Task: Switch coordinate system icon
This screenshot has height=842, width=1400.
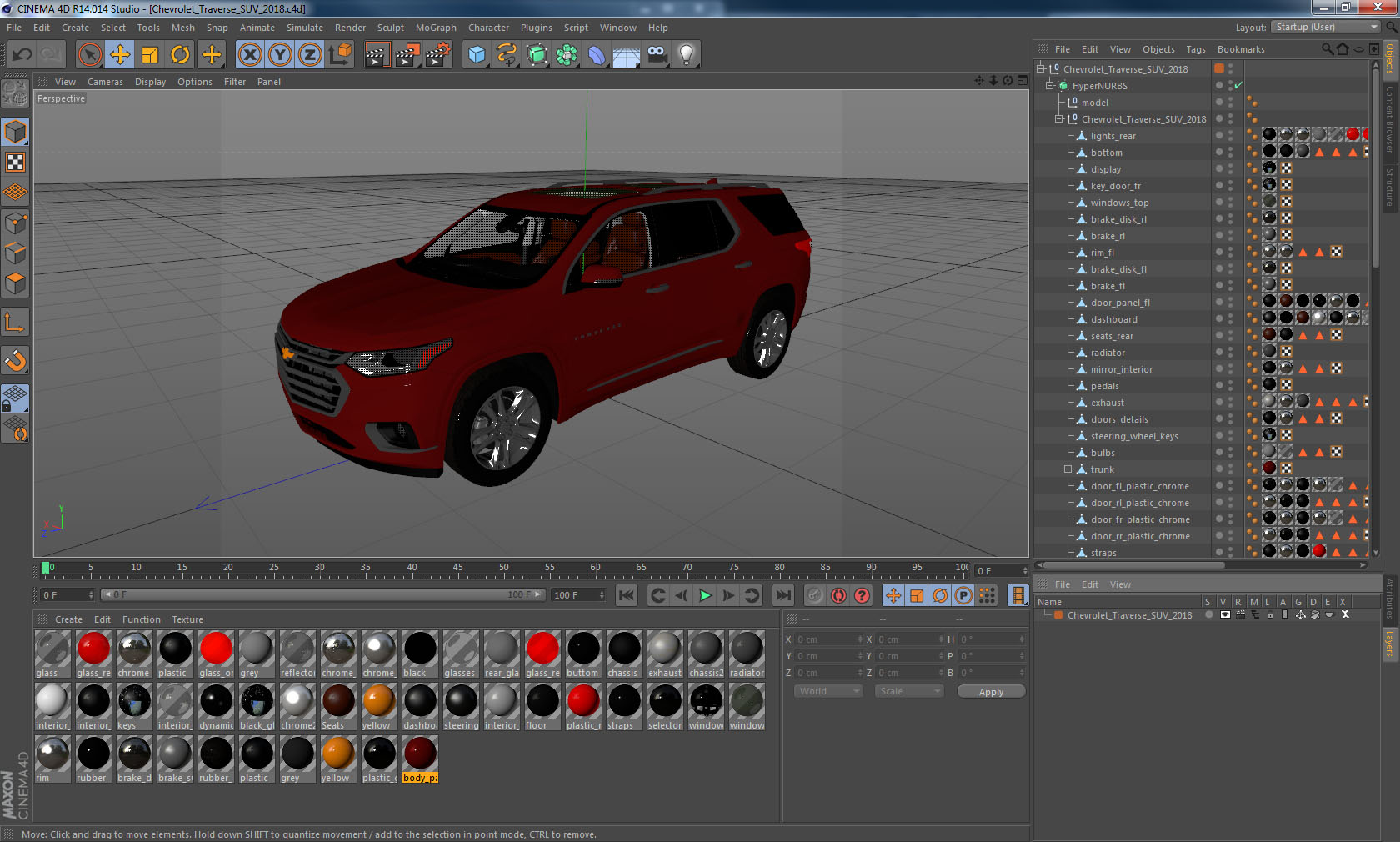Action: (340, 55)
